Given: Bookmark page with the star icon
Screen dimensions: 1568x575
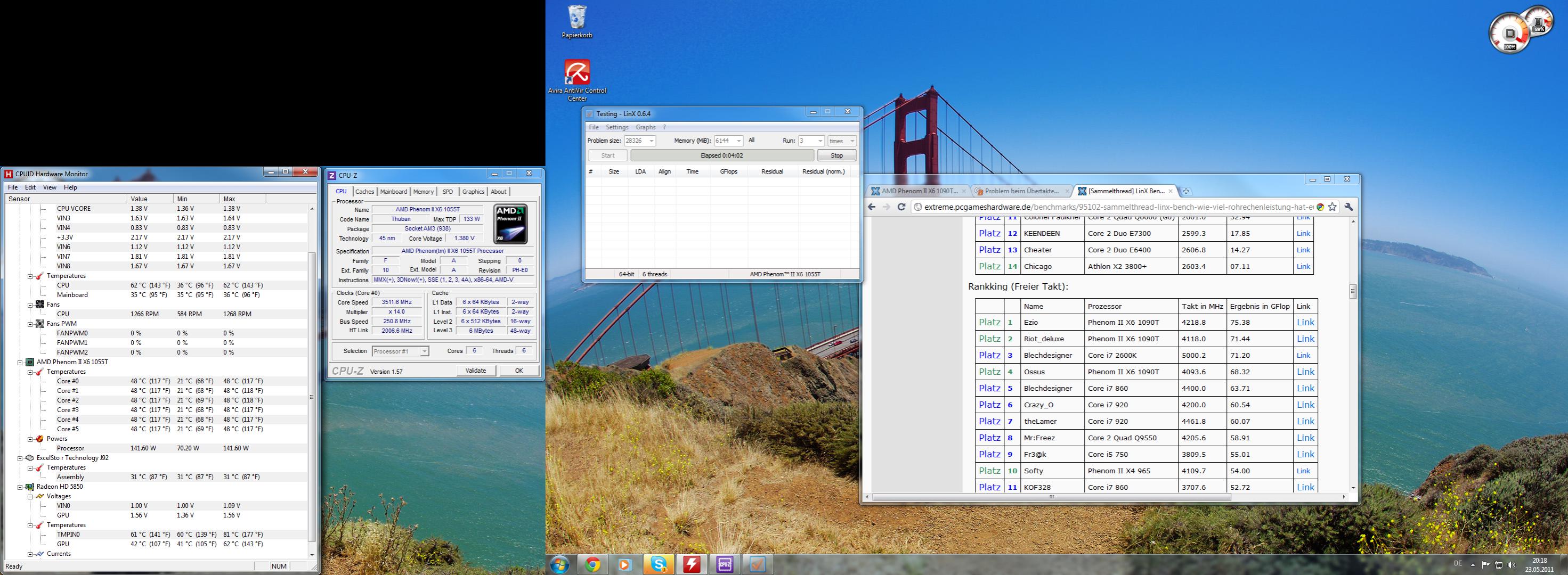Looking at the screenshot, I should click(1332, 207).
